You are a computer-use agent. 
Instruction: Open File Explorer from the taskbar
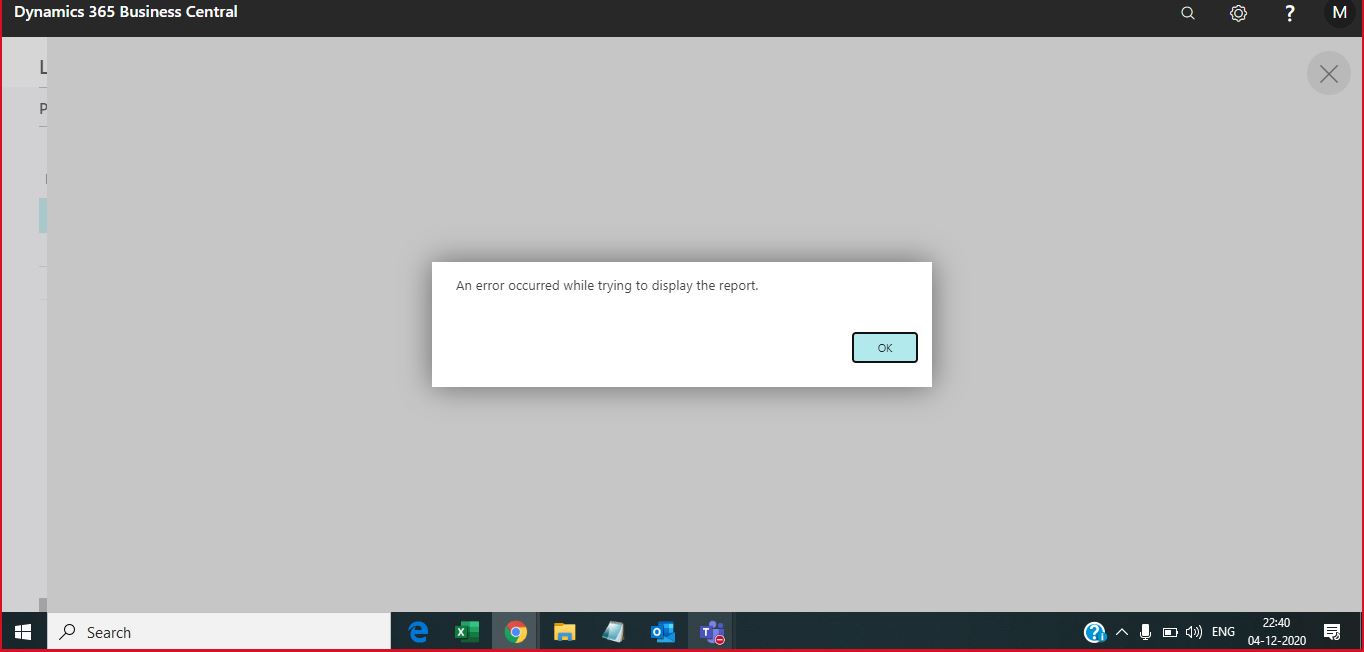click(564, 631)
